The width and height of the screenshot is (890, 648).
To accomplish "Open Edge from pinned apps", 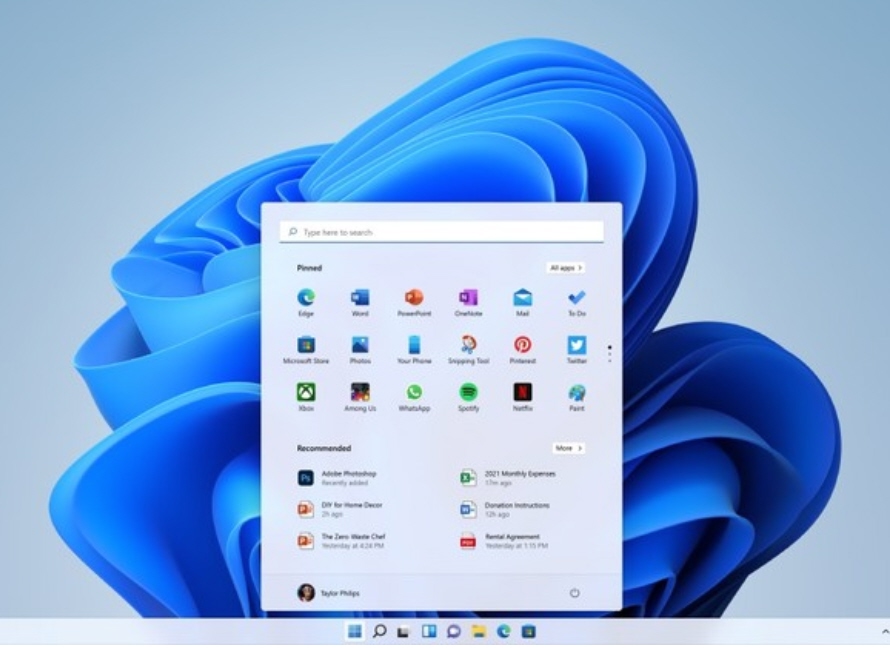I will (306, 302).
